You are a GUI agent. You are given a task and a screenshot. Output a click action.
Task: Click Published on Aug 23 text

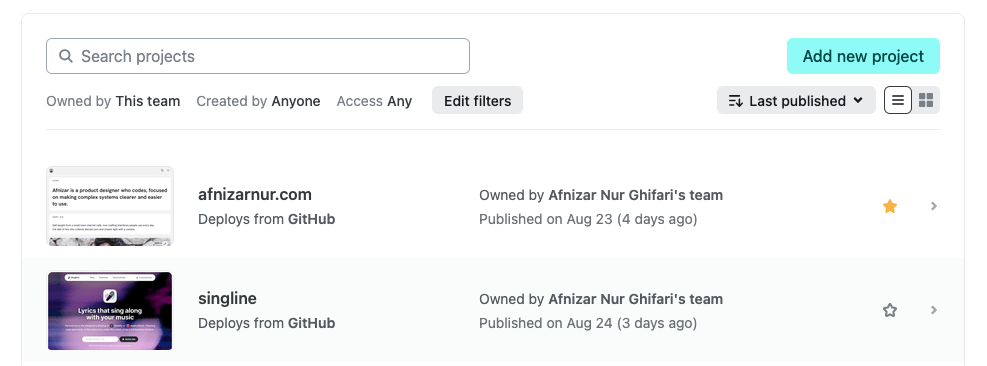click(x=588, y=219)
